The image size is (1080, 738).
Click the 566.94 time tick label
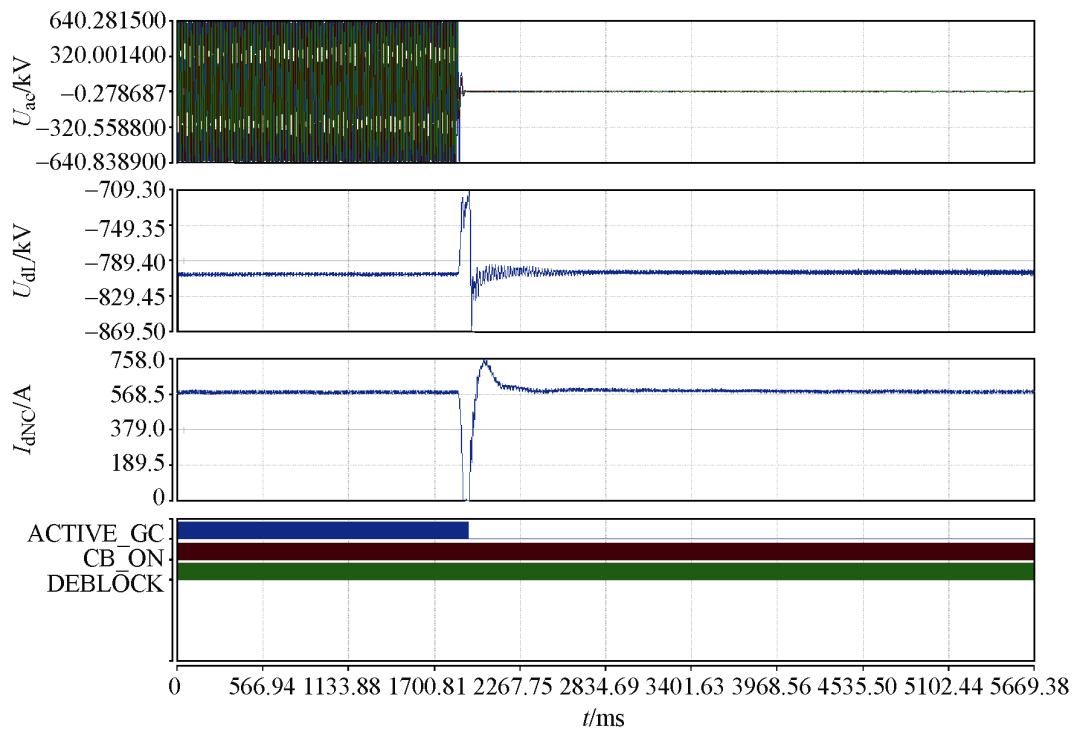(264, 686)
